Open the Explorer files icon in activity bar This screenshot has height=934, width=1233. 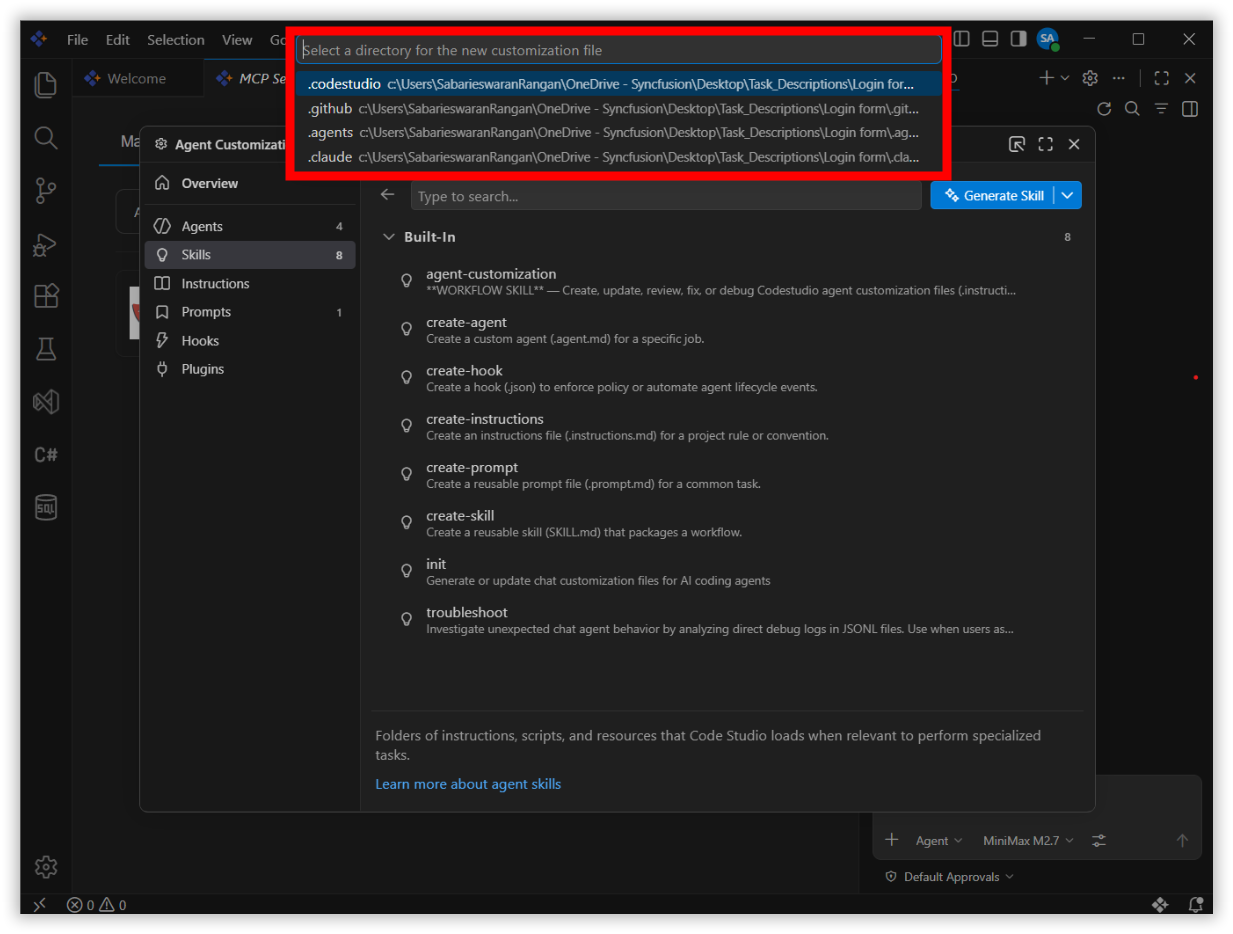pyautogui.click(x=46, y=85)
